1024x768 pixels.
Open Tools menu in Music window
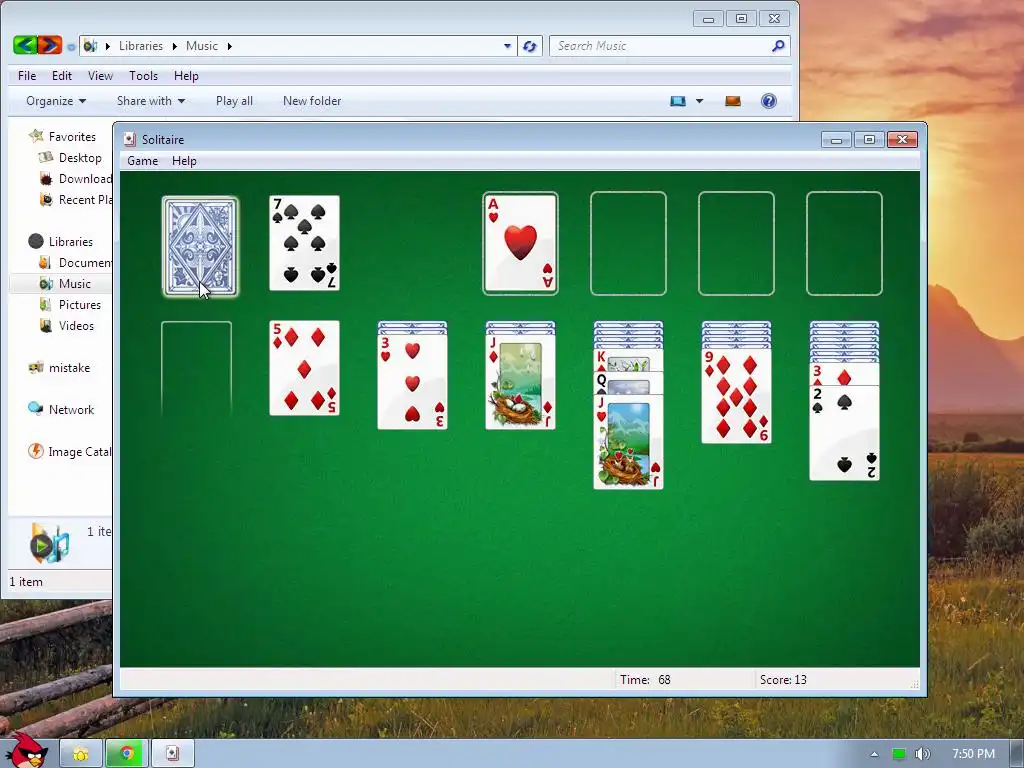(x=144, y=76)
